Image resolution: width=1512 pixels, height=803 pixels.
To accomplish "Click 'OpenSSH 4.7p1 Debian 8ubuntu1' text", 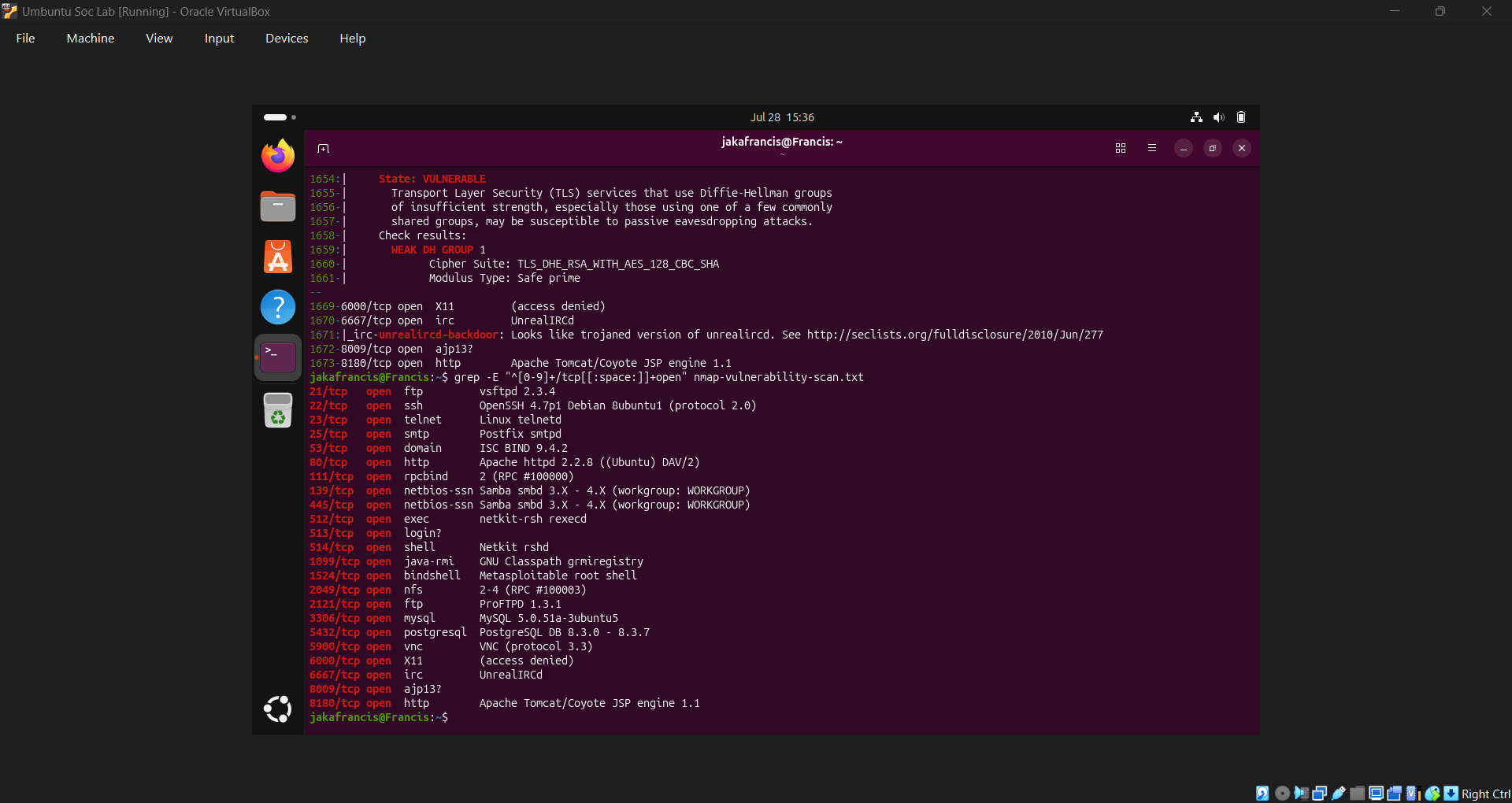I will tap(571, 405).
